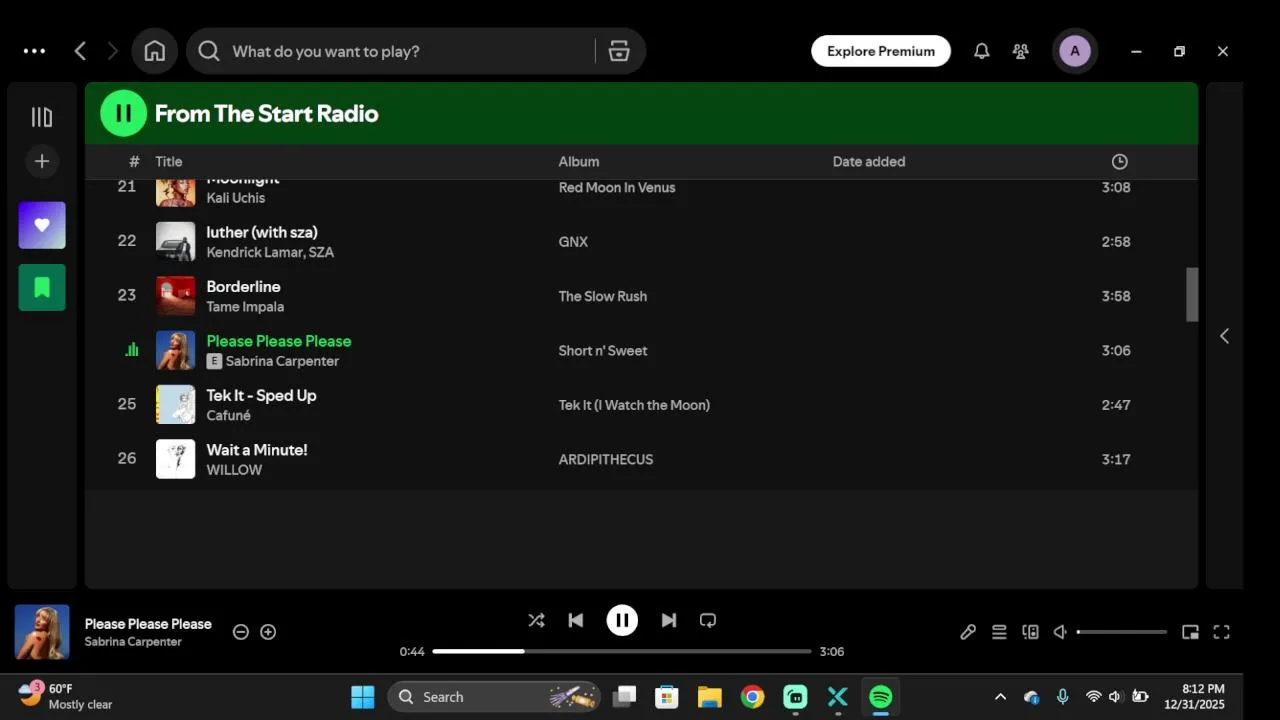
Task: Click now playing album art thumbnail
Action: (42, 632)
